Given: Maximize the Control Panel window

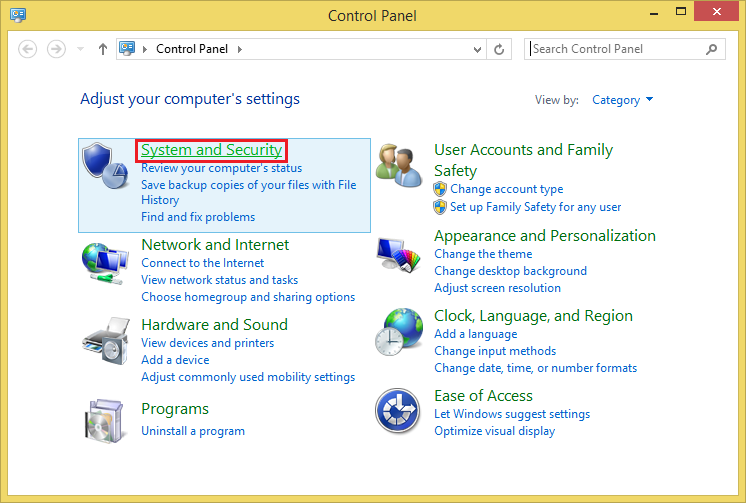Looking at the screenshot, I should click(x=681, y=11).
